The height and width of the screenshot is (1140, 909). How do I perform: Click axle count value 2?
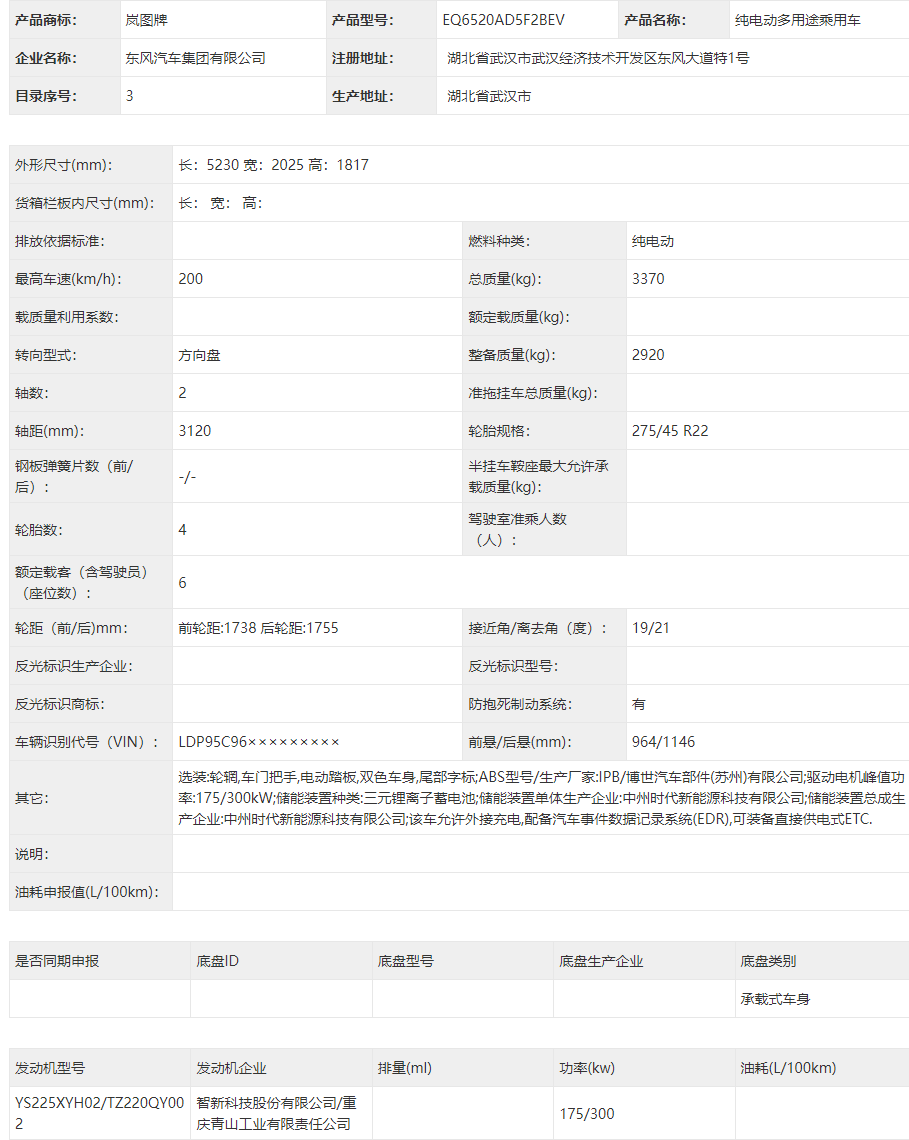pos(183,393)
